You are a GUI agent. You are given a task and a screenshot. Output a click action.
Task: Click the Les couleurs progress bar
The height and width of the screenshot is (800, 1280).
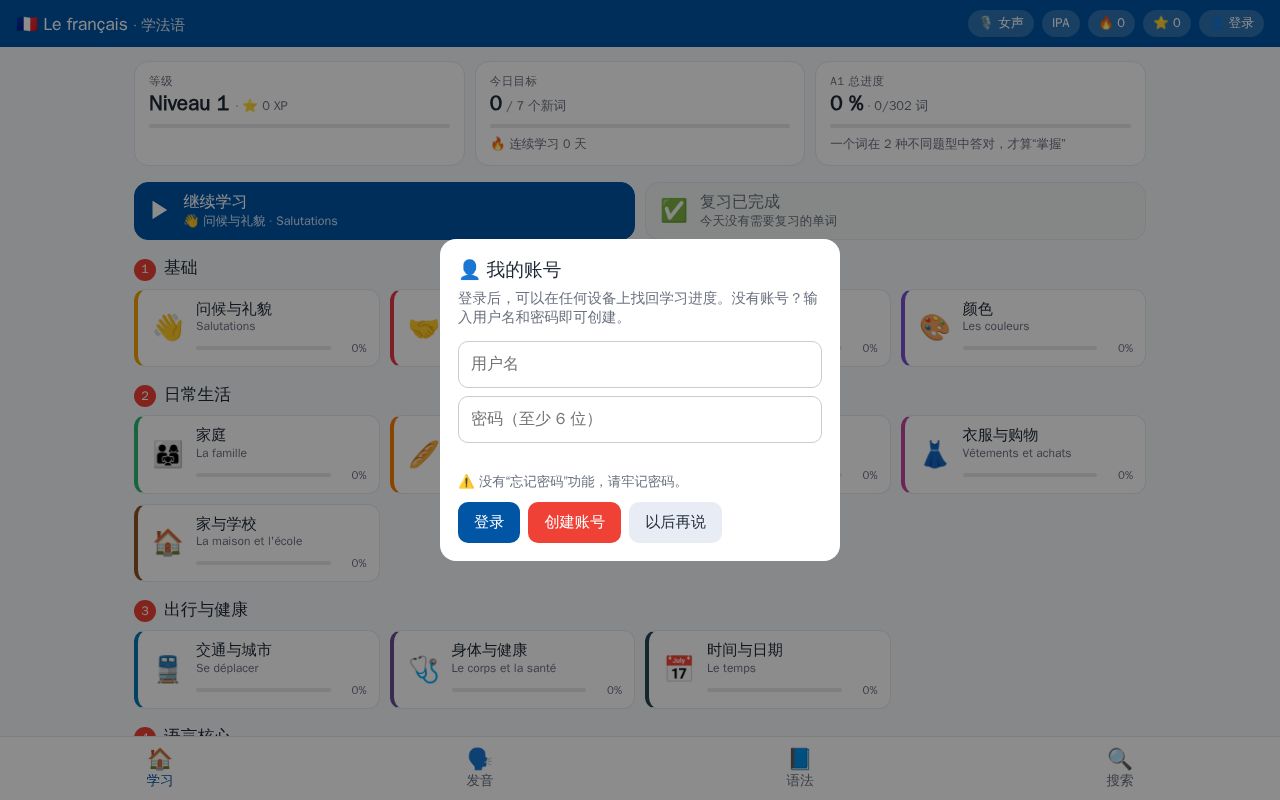(x=1030, y=348)
